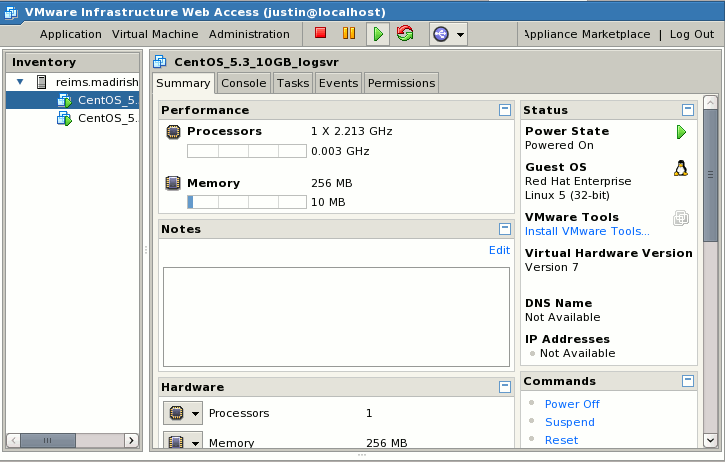Click the Suspend command link
The width and height of the screenshot is (725, 463).
pos(570,422)
